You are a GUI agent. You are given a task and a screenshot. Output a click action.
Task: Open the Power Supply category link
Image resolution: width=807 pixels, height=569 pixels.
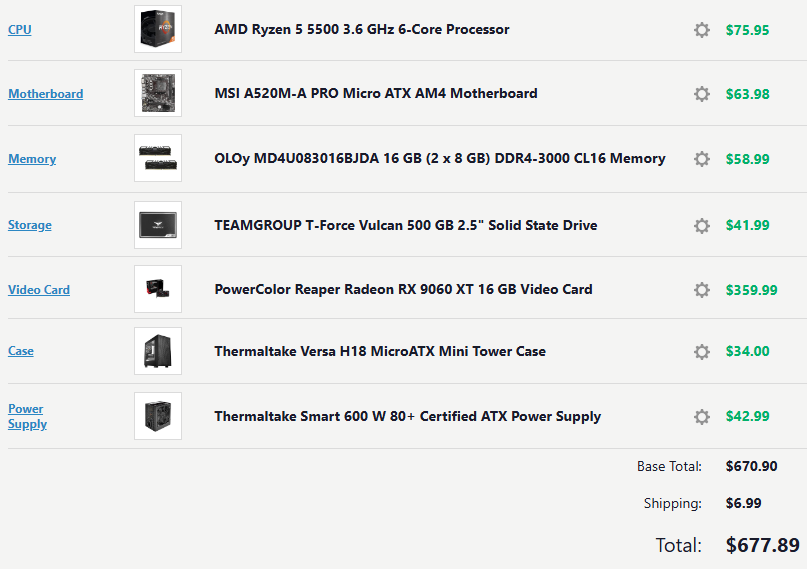pyautogui.click(x=27, y=416)
